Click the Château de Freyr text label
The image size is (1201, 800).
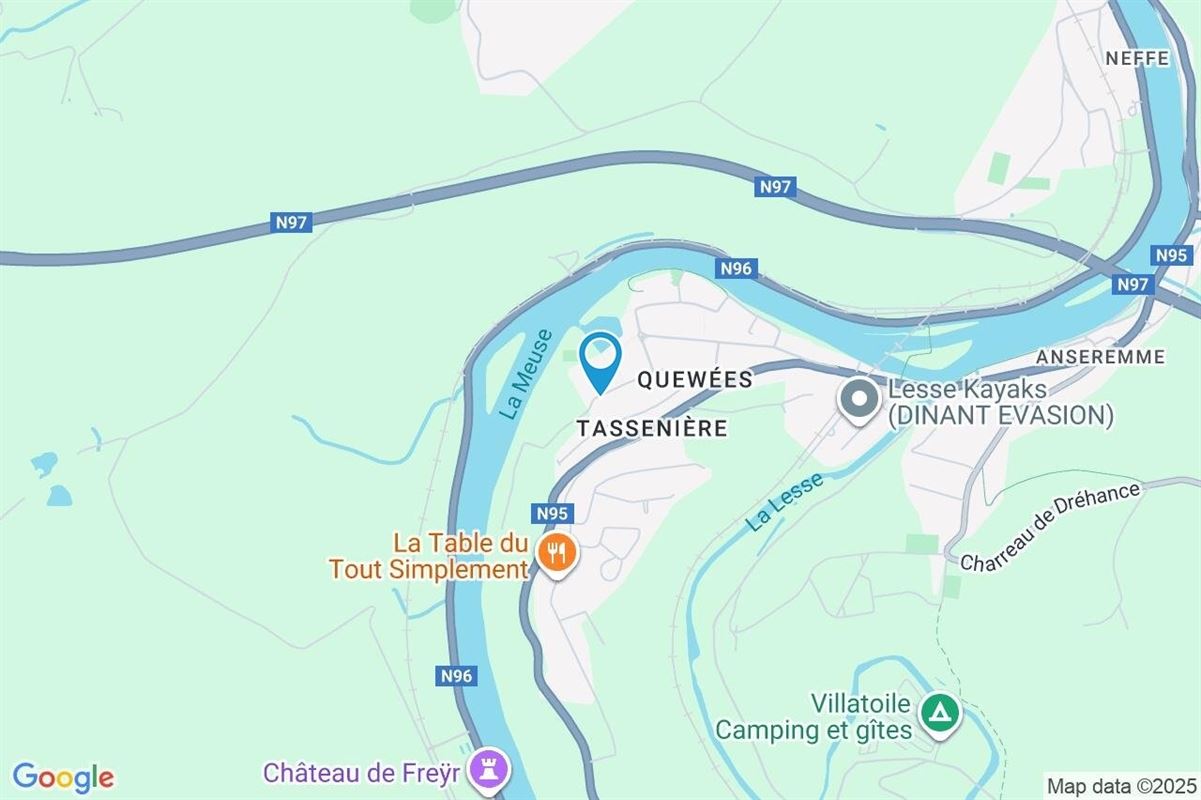366,773
